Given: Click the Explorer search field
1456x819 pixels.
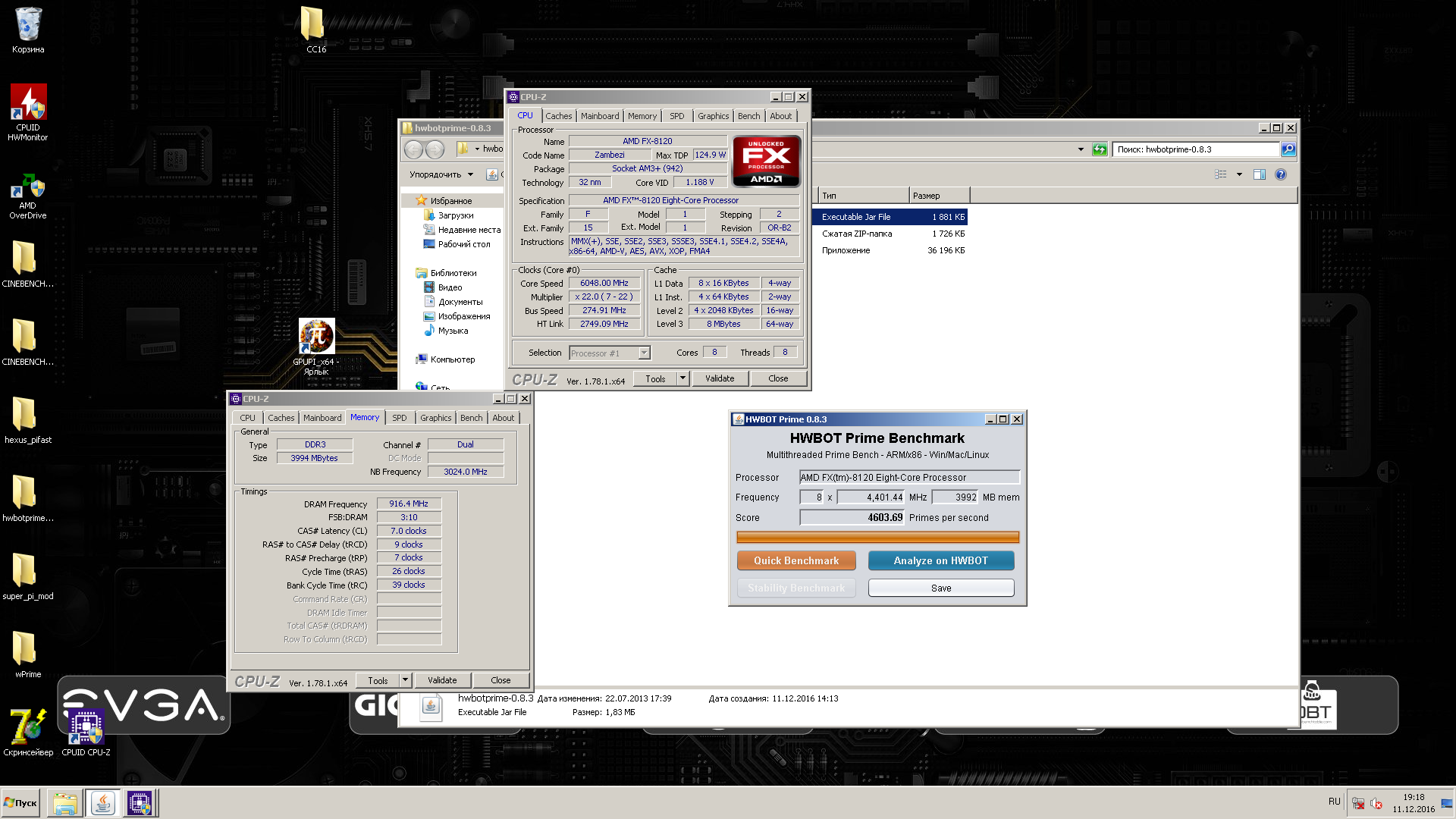Looking at the screenshot, I should coord(1196,149).
